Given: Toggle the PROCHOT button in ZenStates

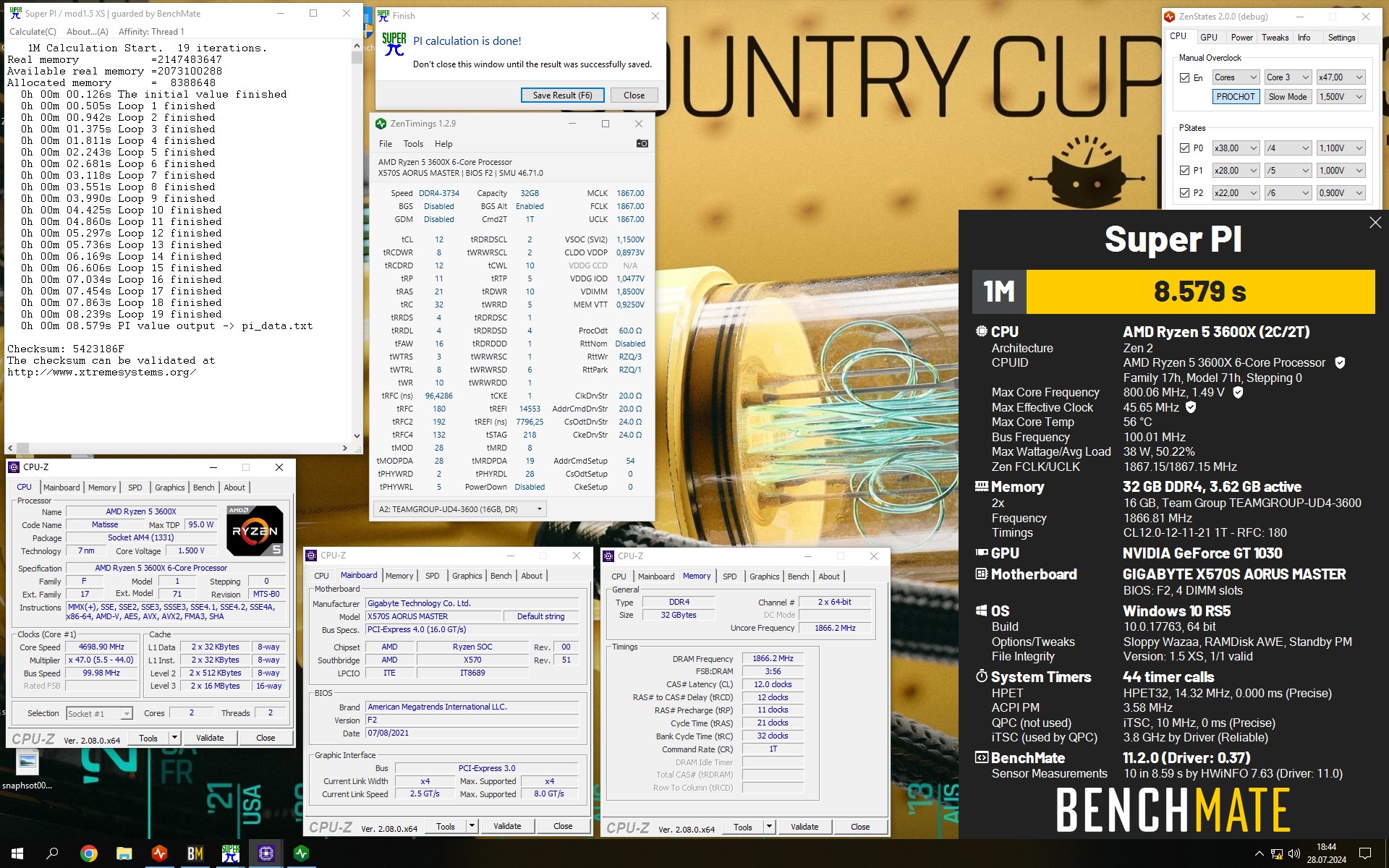Looking at the screenshot, I should 1236,96.
